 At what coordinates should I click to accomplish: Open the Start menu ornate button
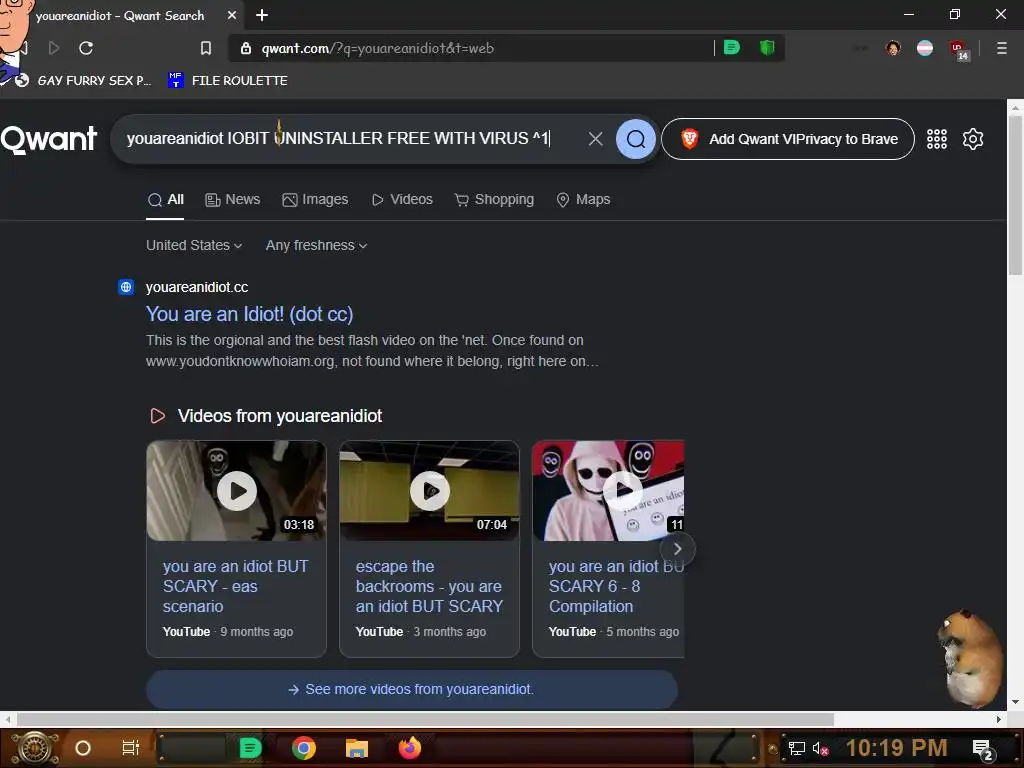click(35, 748)
